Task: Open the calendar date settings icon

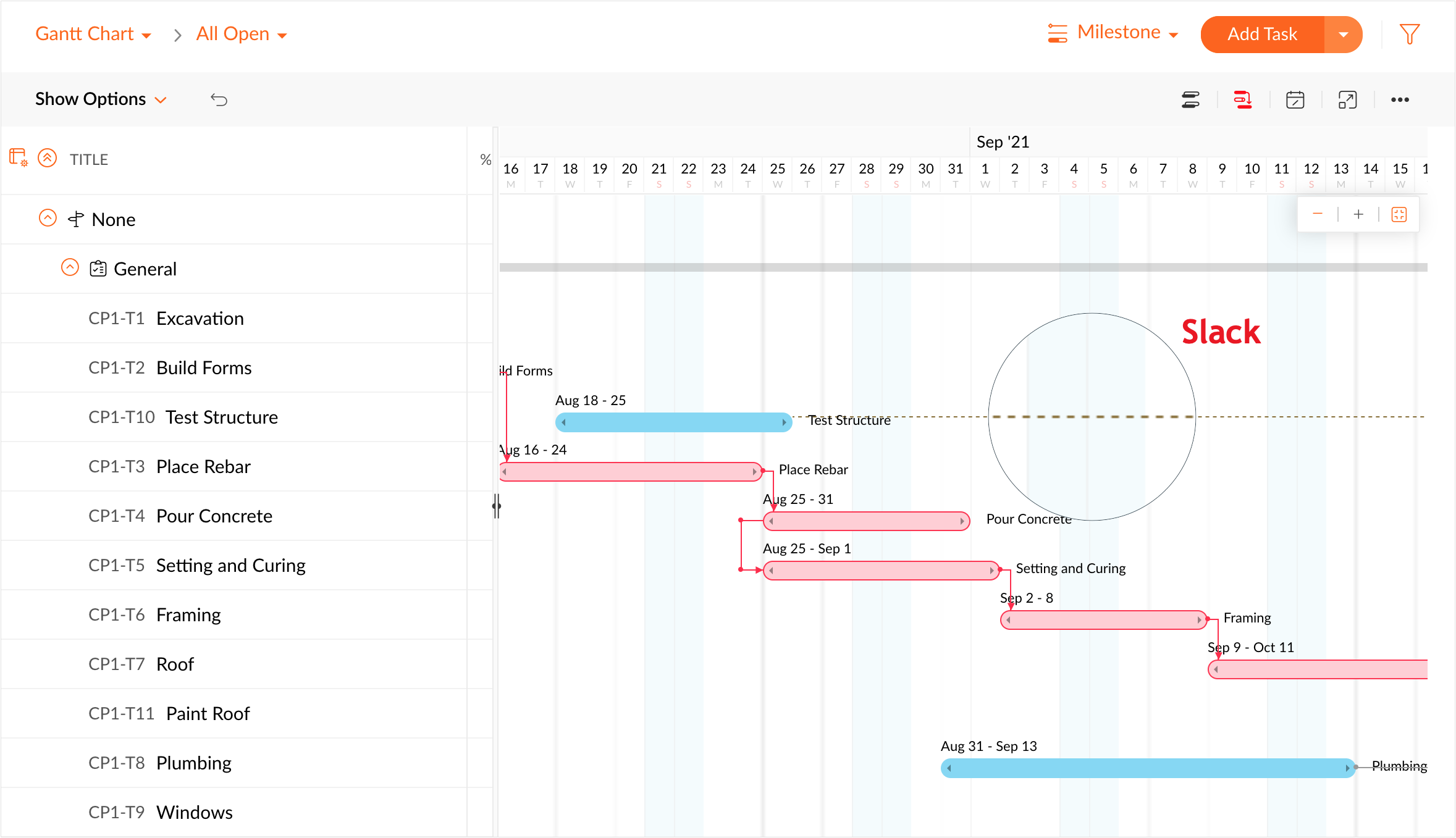Action: pyautogui.click(x=1295, y=99)
